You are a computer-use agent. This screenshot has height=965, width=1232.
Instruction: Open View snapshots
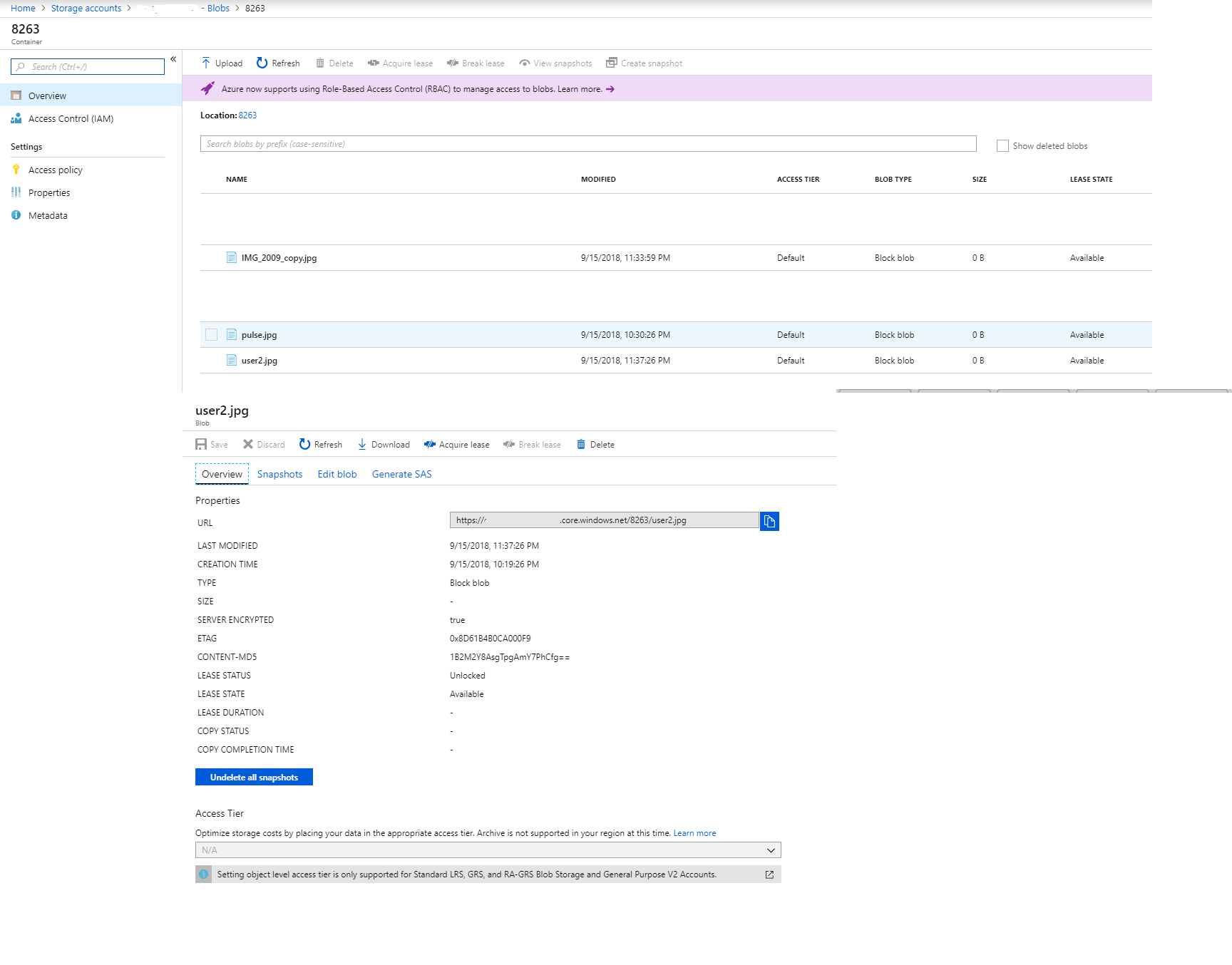[x=555, y=63]
